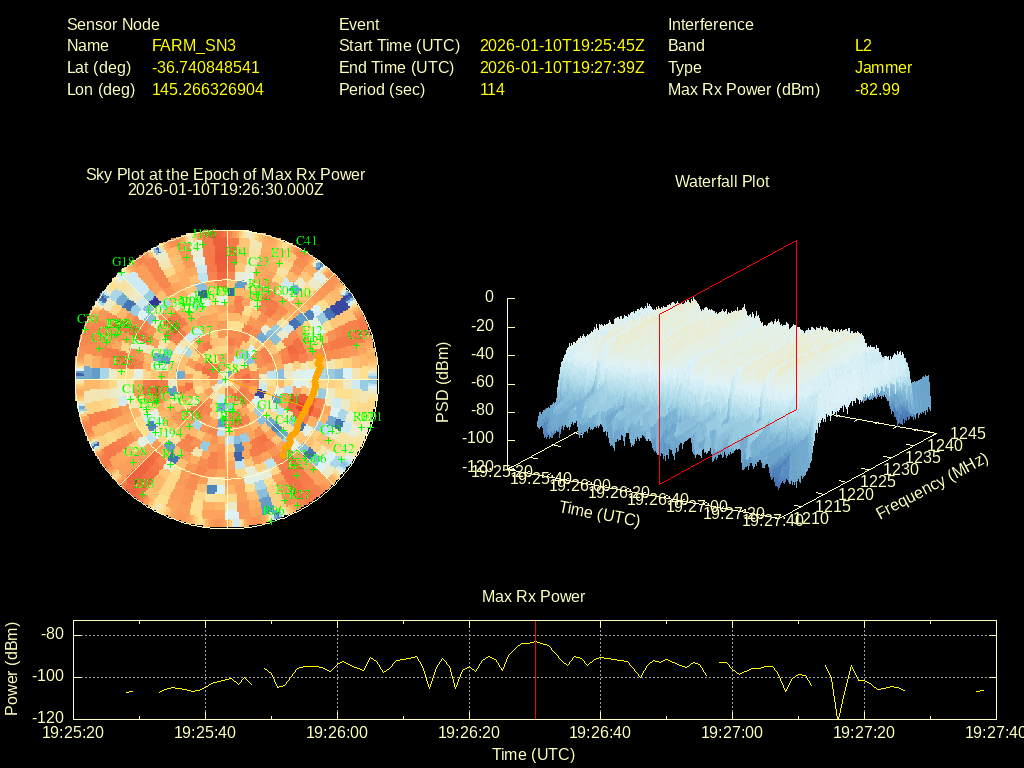Click the FARM_SN3 sensor node name
The height and width of the screenshot is (768, 1024).
tap(193, 46)
